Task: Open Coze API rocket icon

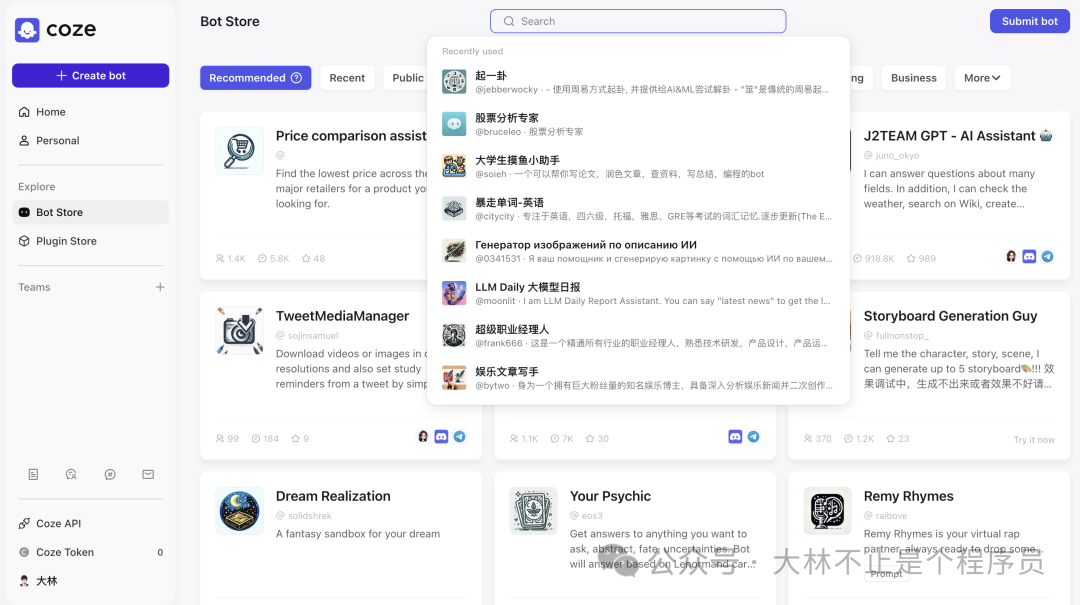Action: [24, 524]
